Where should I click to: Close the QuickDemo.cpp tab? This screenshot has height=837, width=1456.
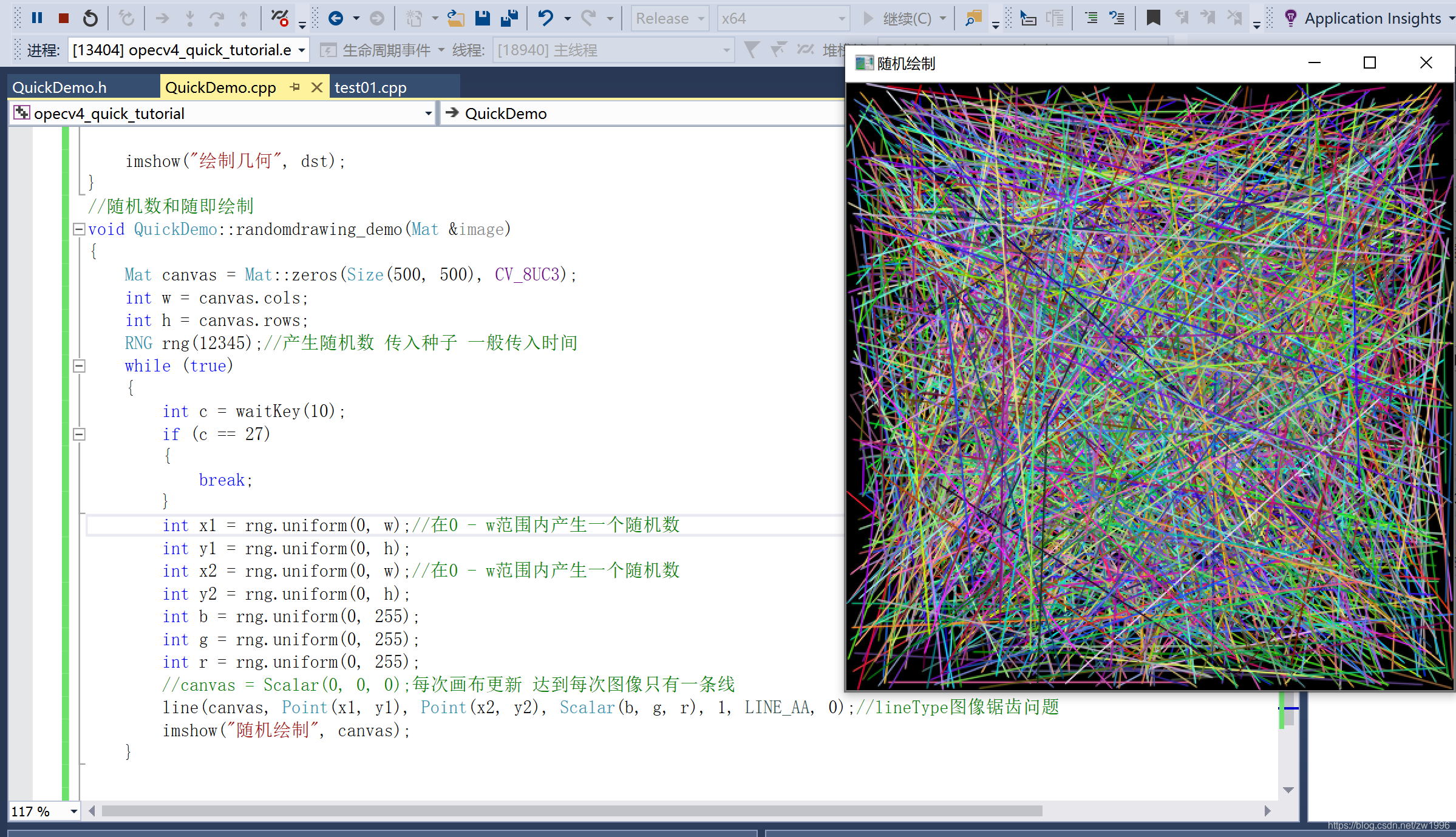pyautogui.click(x=316, y=87)
